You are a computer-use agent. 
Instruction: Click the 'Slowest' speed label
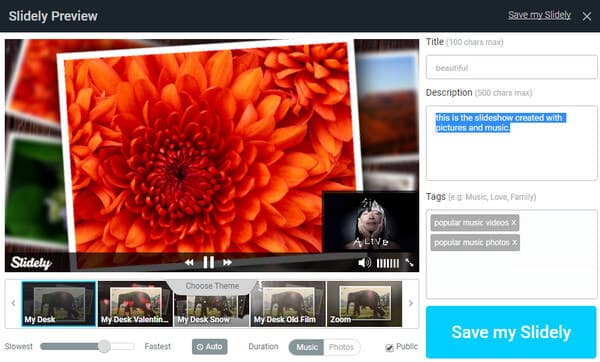tap(18, 346)
